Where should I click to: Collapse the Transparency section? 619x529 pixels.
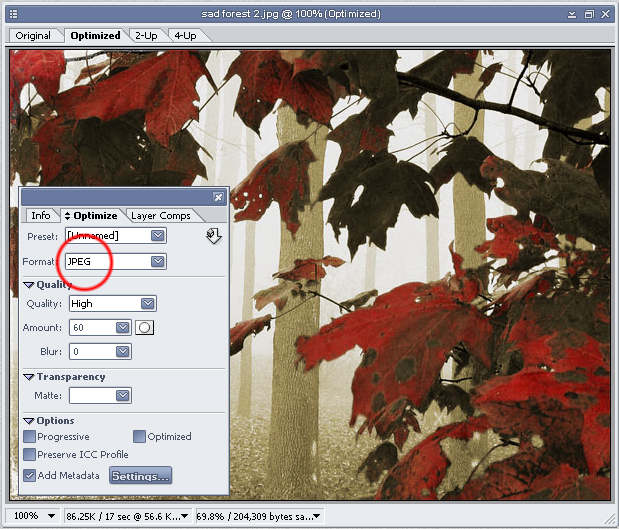(29, 377)
